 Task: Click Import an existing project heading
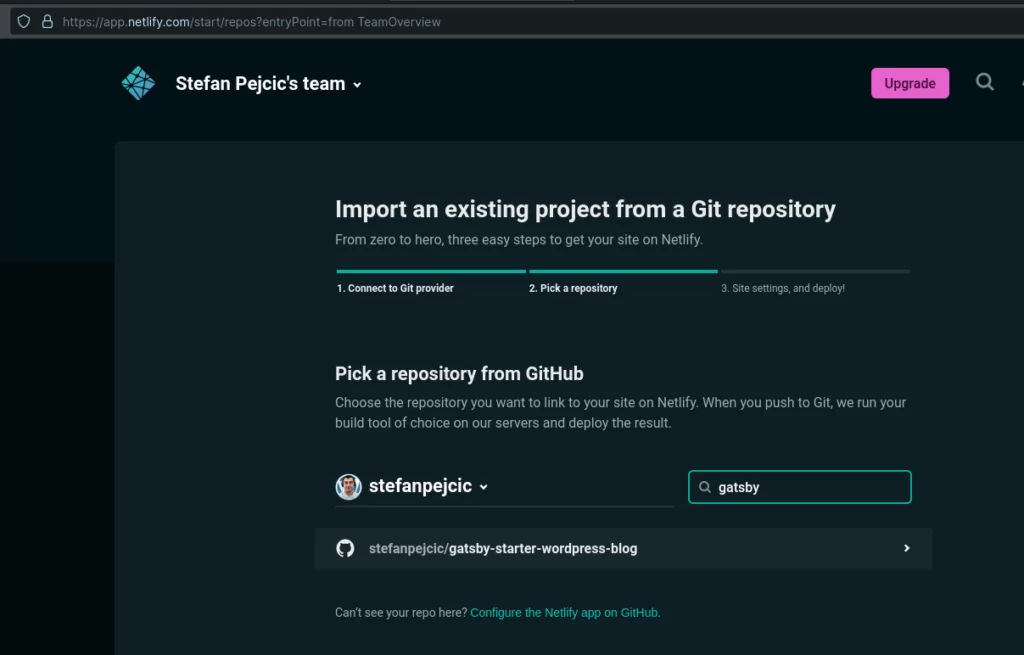click(x=585, y=209)
